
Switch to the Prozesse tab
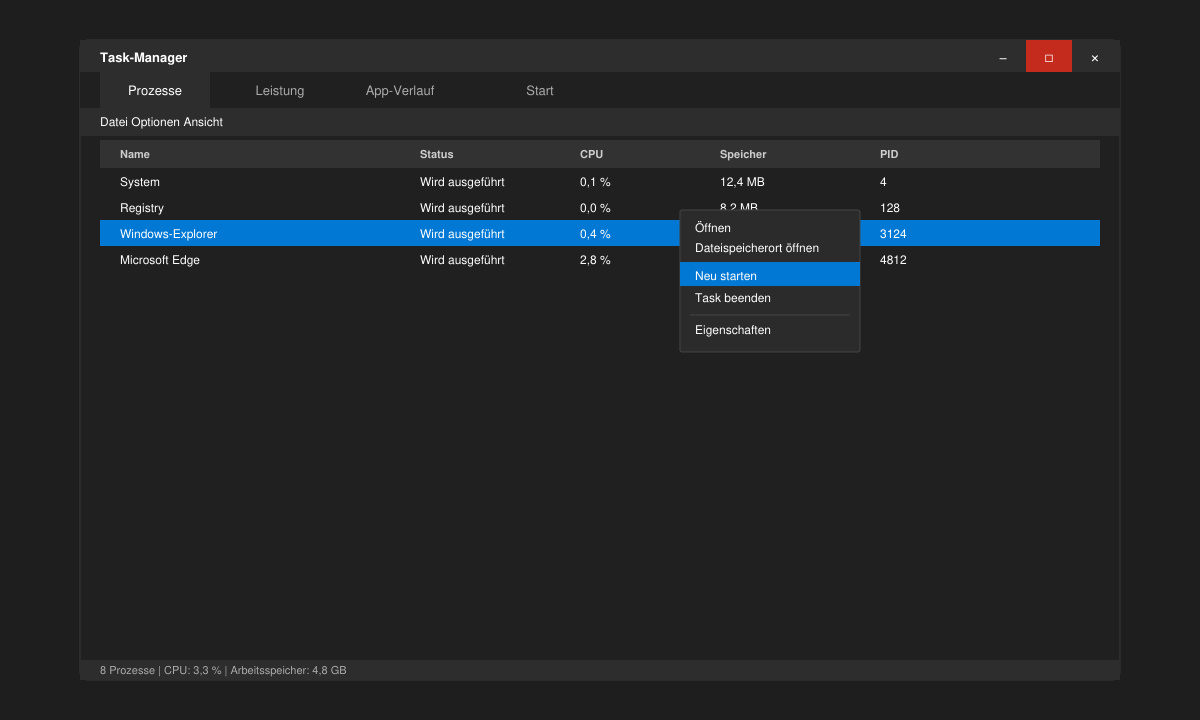pyautogui.click(x=155, y=90)
